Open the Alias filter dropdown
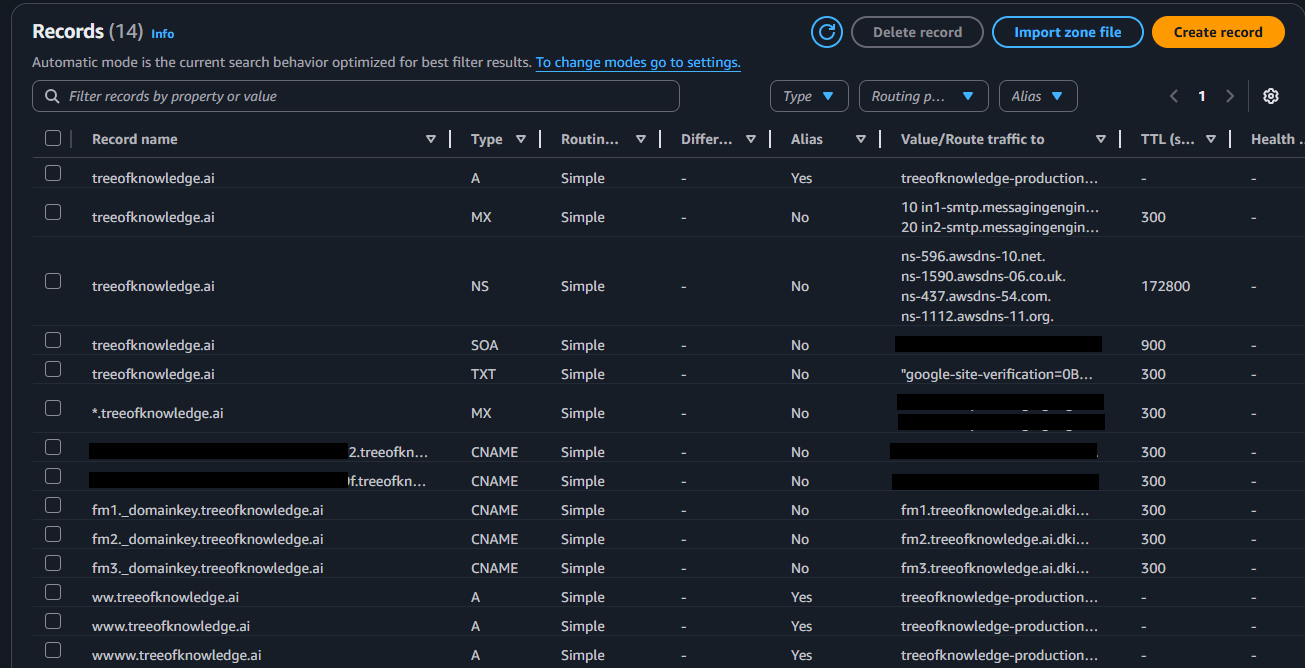 1038,96
